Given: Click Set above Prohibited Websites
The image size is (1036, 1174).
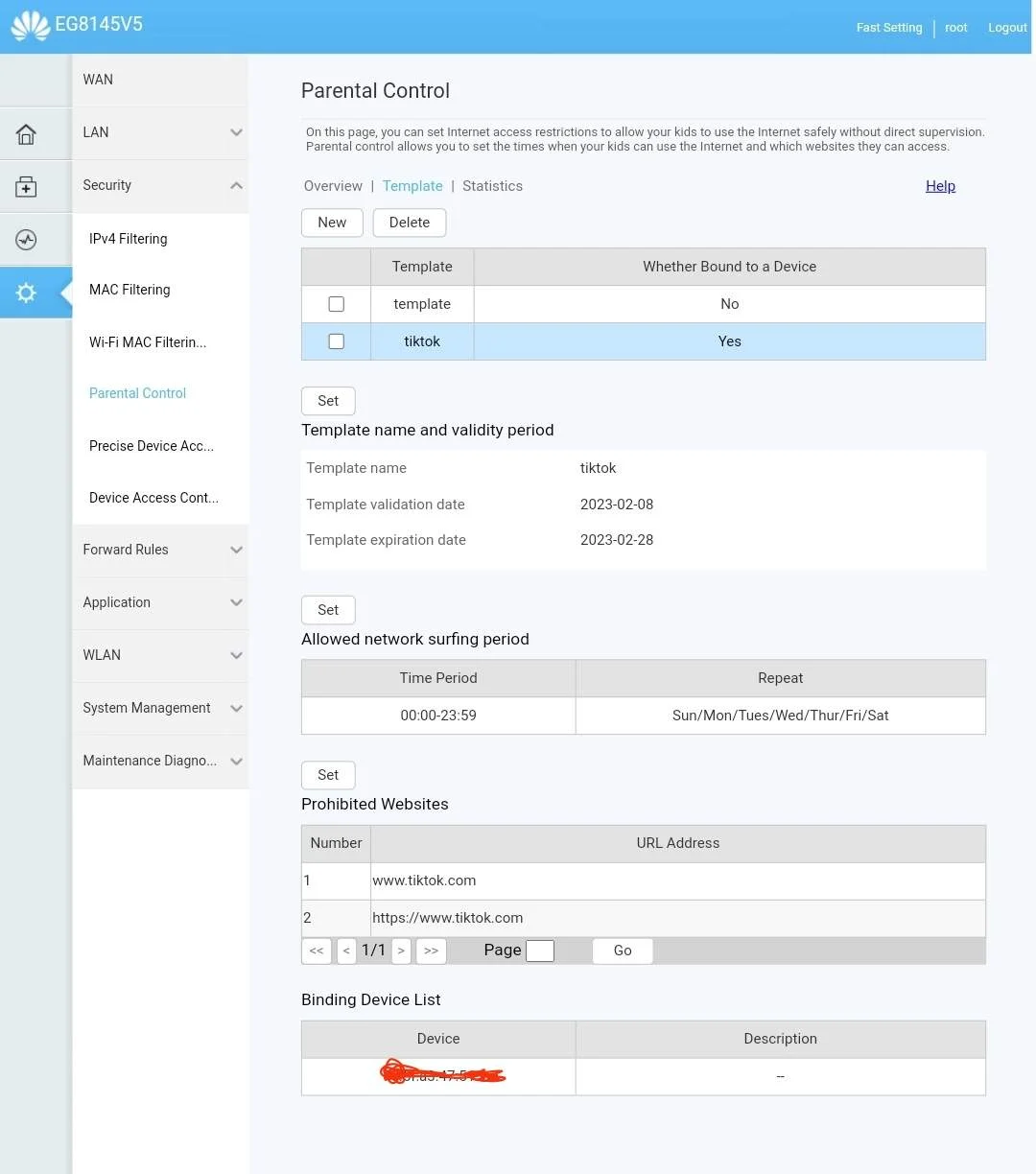Looking at the screenshot, I should [x=328, y=775].
